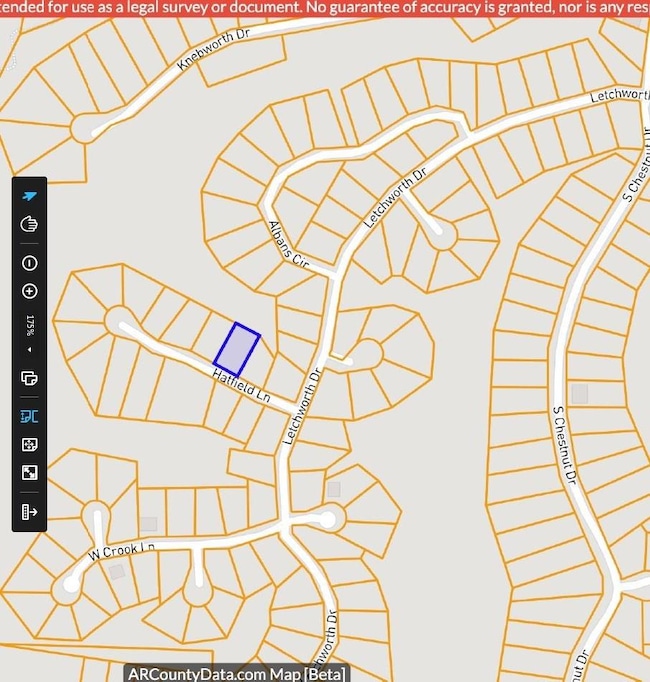This screenshot has height=682, width=650.
Task: Click the red disclaimer banner
Action: 325,8
